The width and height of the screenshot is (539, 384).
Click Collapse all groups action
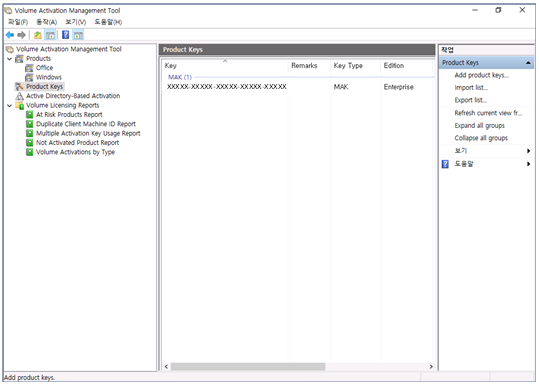coord(481,138)
